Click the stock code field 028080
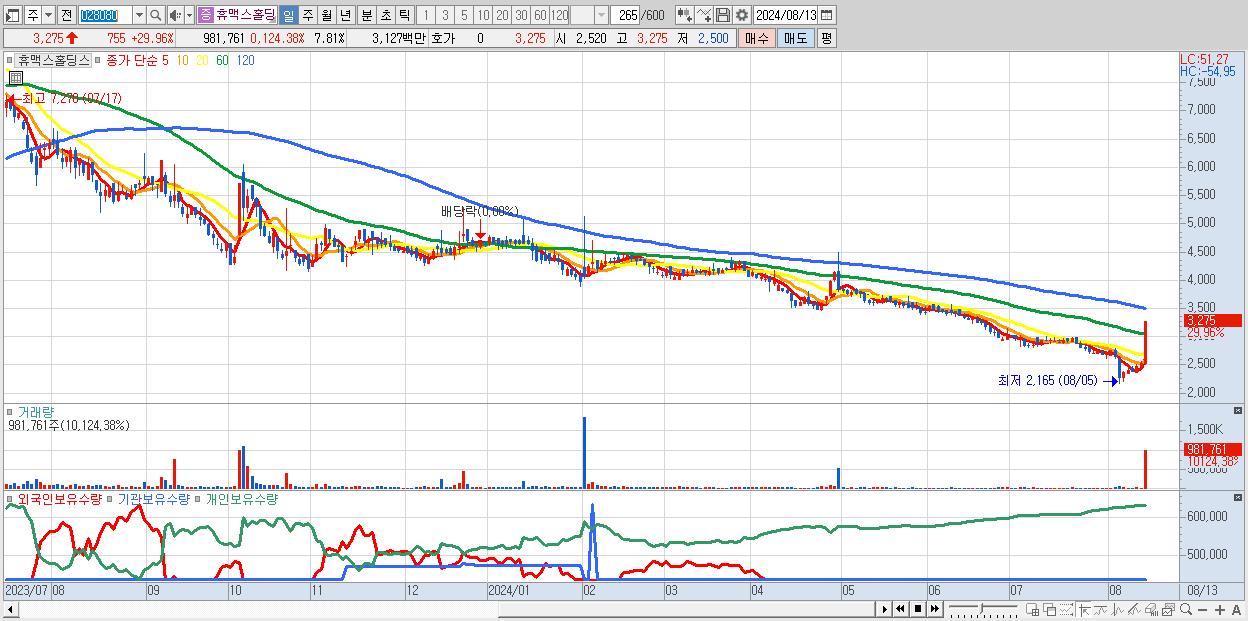The image size is (1248, 621). (x=104, y=15)
